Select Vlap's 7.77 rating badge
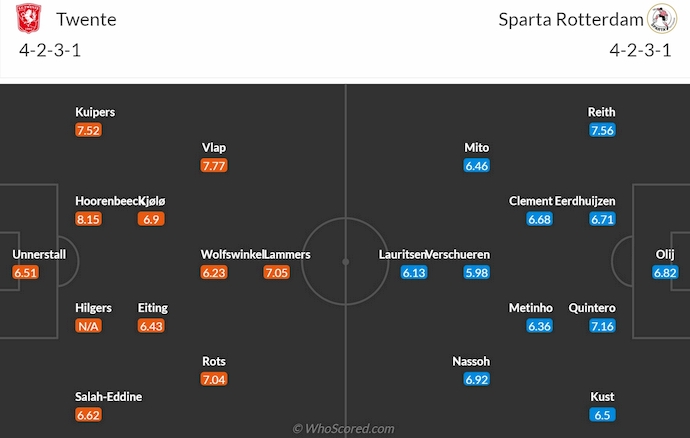 coord(214,165)
